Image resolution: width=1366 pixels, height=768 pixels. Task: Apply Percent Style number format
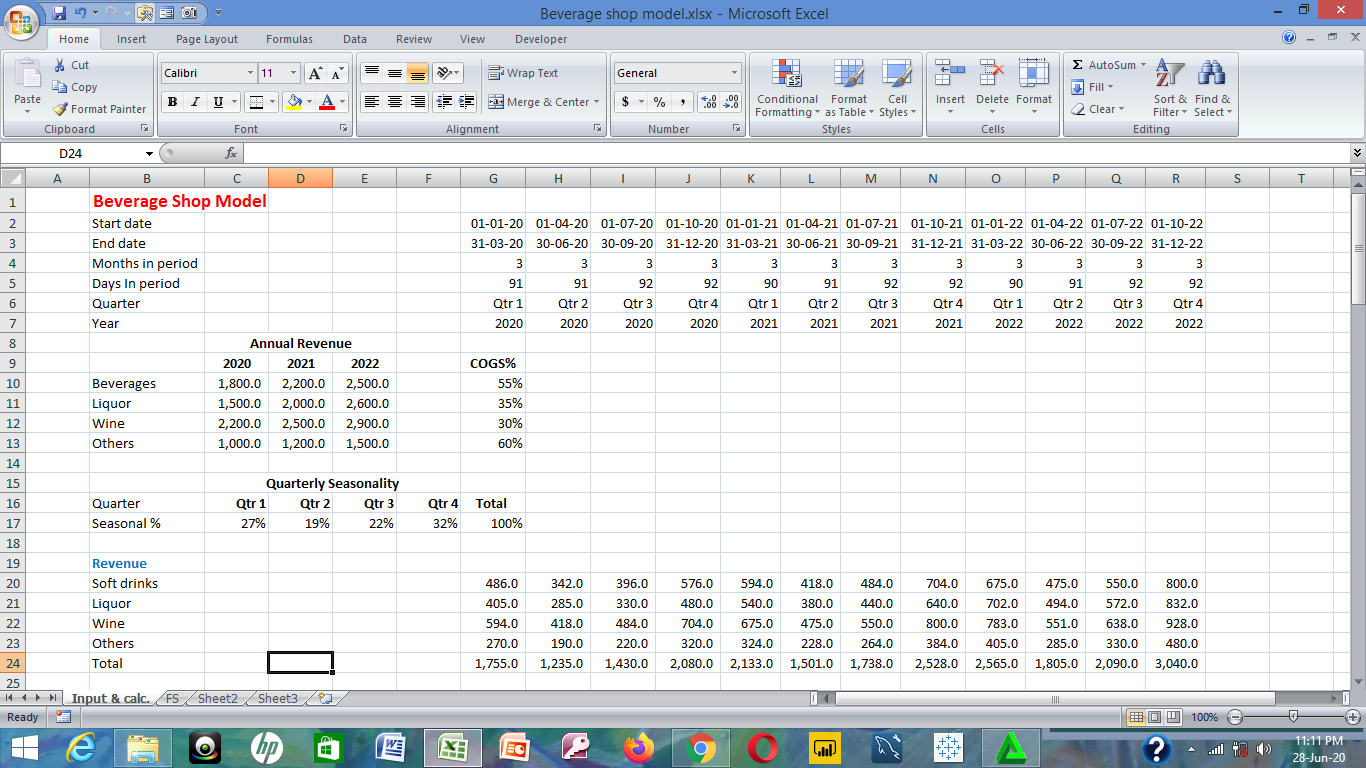tap(658, 102)
